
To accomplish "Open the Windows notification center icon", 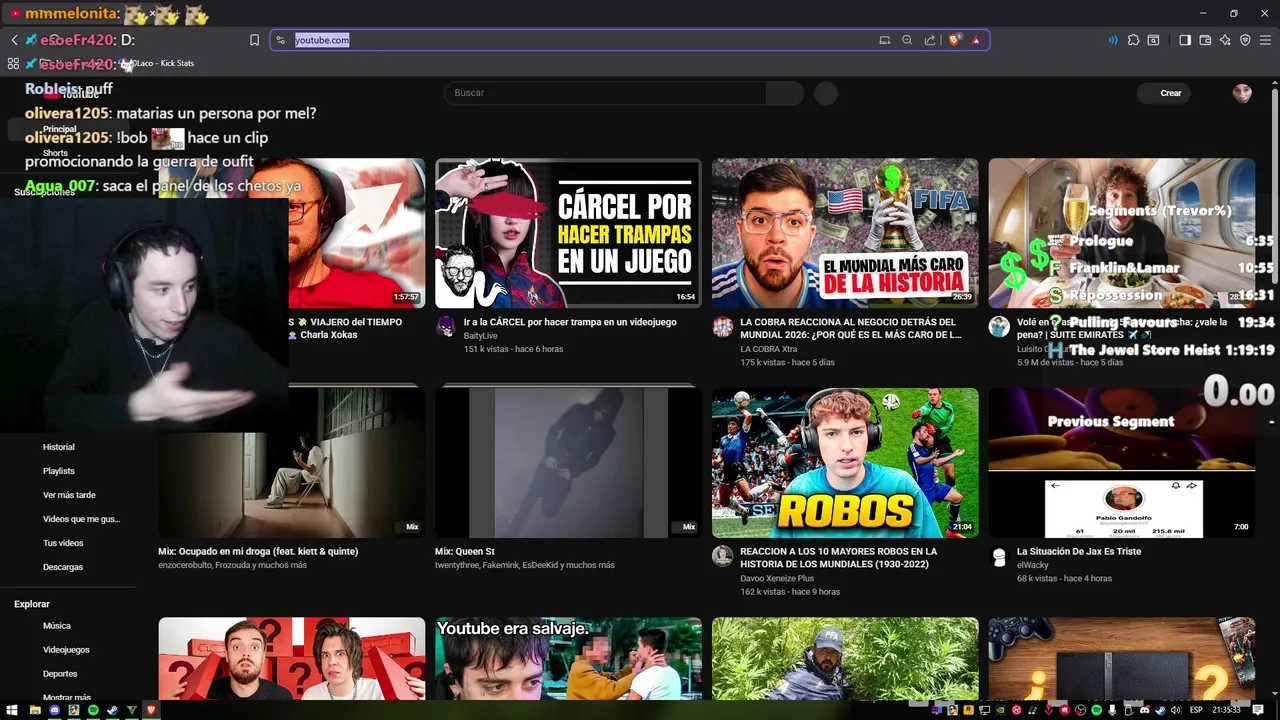I will [x=1260, y=710].
